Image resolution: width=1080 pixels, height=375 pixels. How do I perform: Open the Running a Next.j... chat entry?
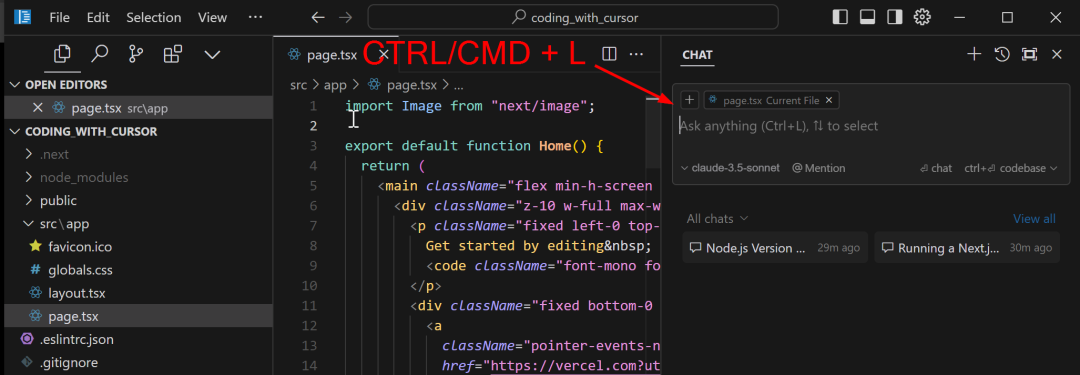click(x=967, y=248)
